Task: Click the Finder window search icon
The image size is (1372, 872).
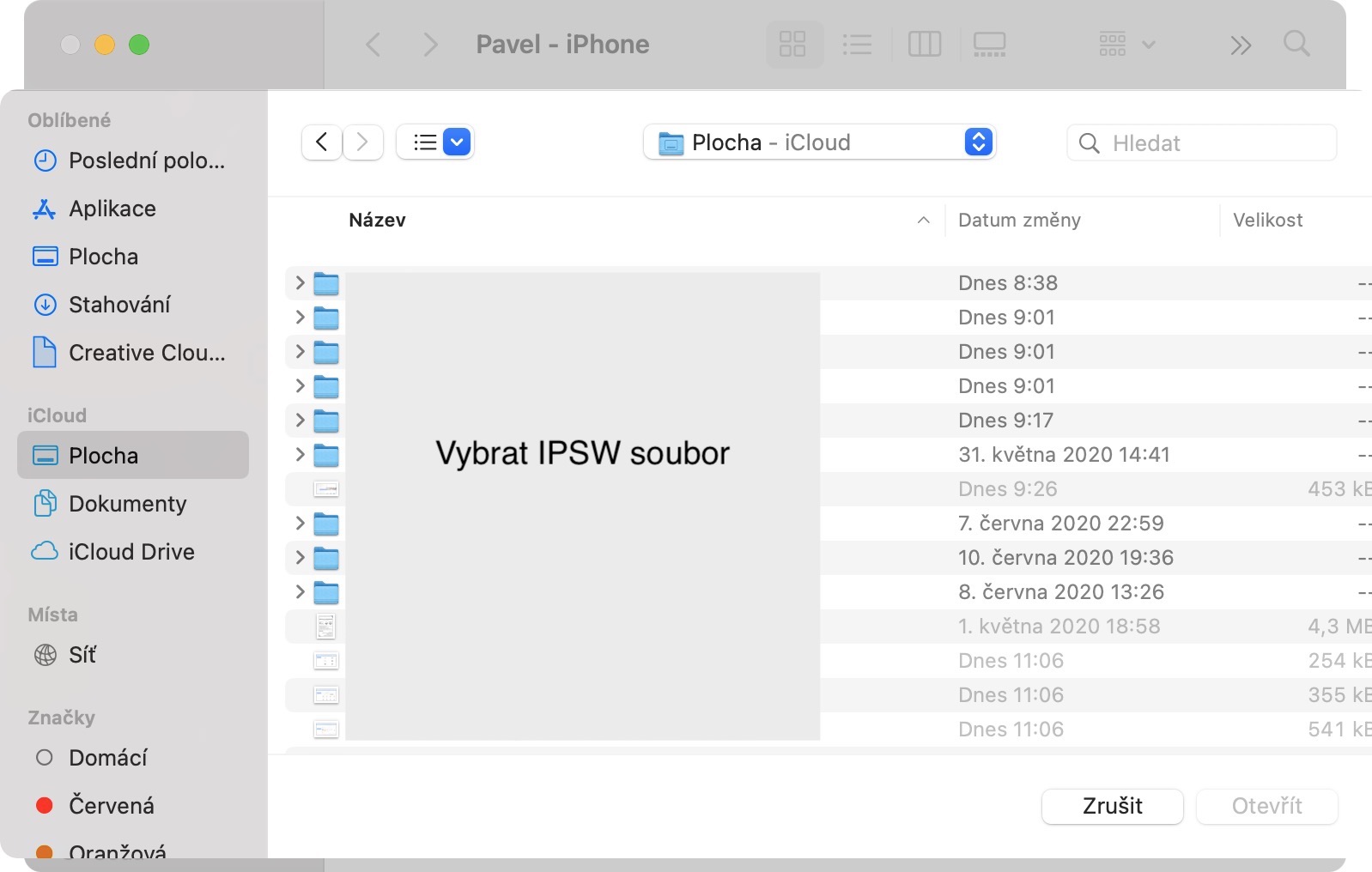Action: tap(1296, 44)
